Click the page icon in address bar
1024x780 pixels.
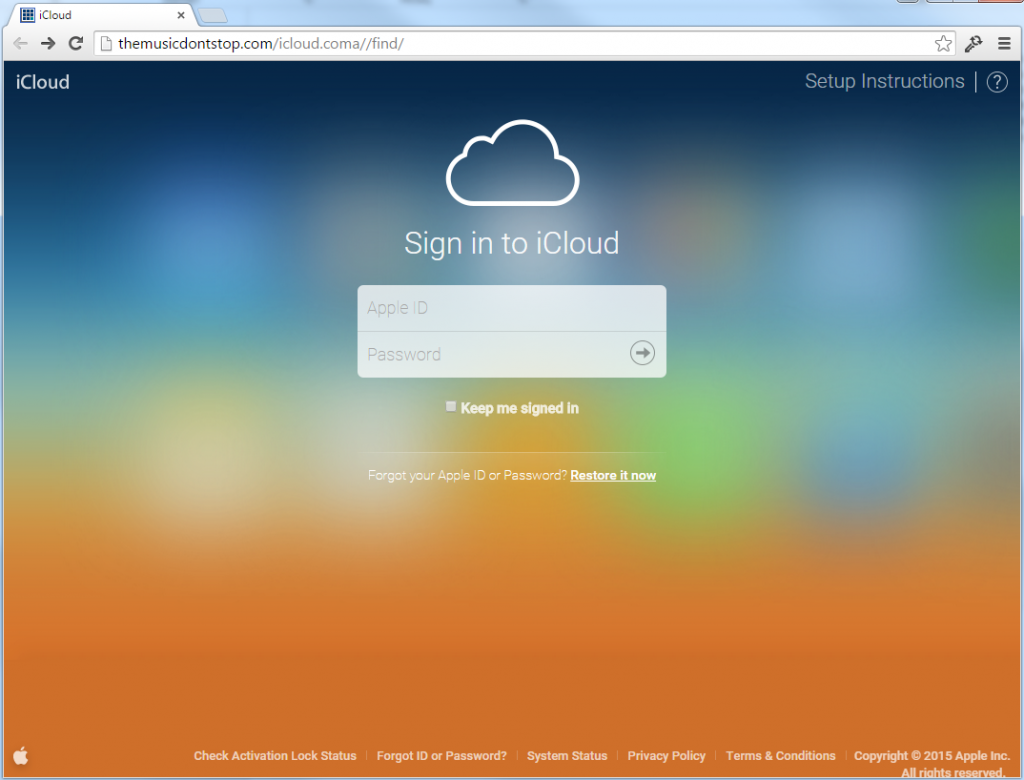coord(106,44)
